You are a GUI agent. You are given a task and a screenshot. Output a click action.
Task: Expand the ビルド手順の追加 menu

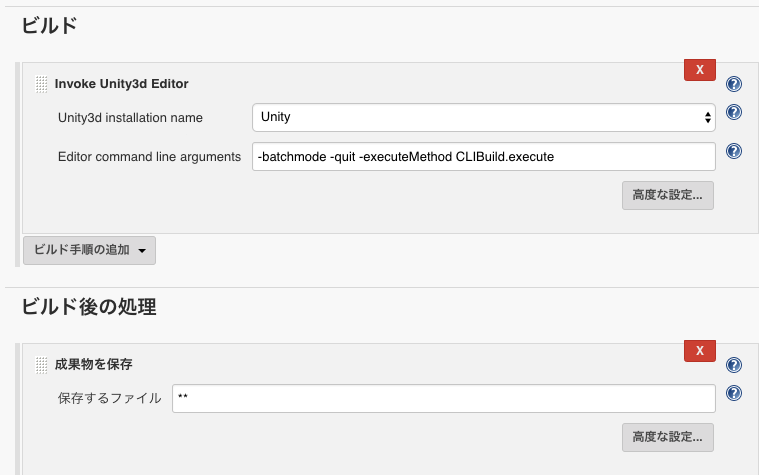click(90, 250)
